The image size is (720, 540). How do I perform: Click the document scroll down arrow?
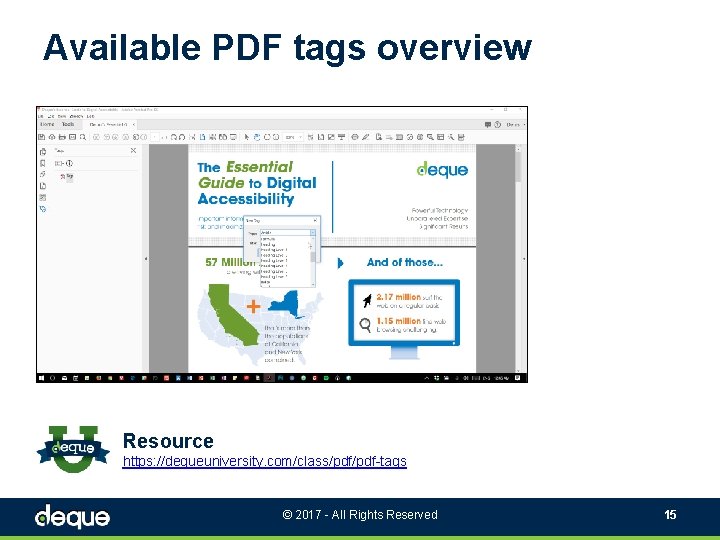coord(518,370)
